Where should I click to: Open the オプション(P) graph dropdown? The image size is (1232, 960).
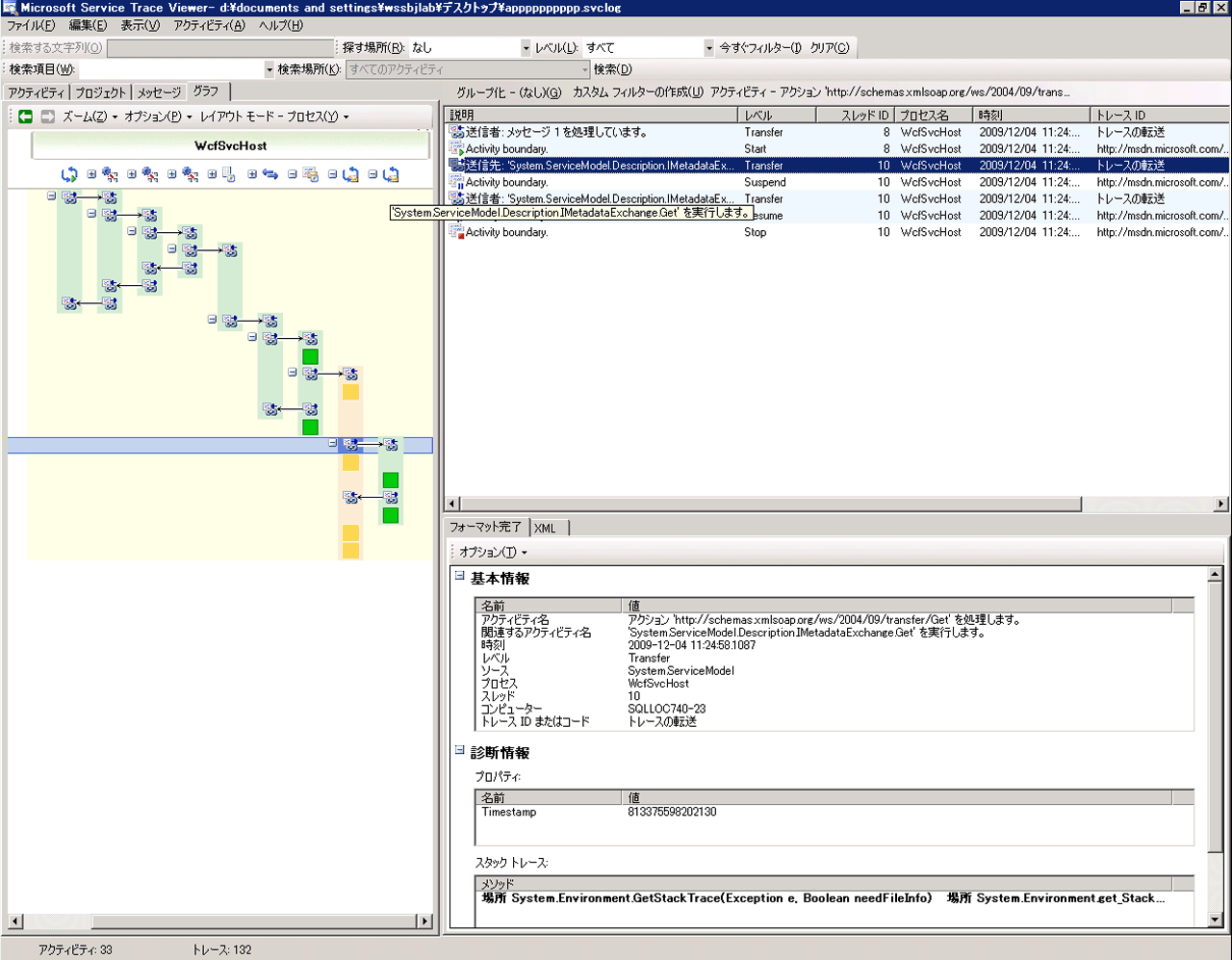click(158, 117)
